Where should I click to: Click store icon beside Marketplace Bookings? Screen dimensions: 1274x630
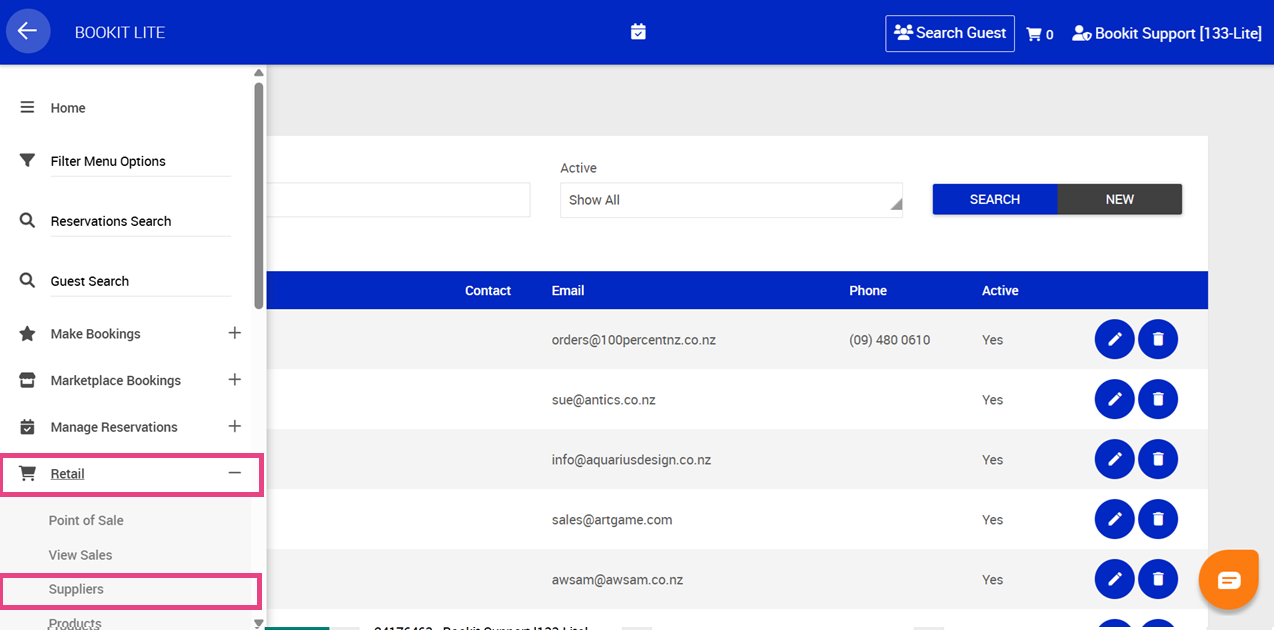[27, 380]
